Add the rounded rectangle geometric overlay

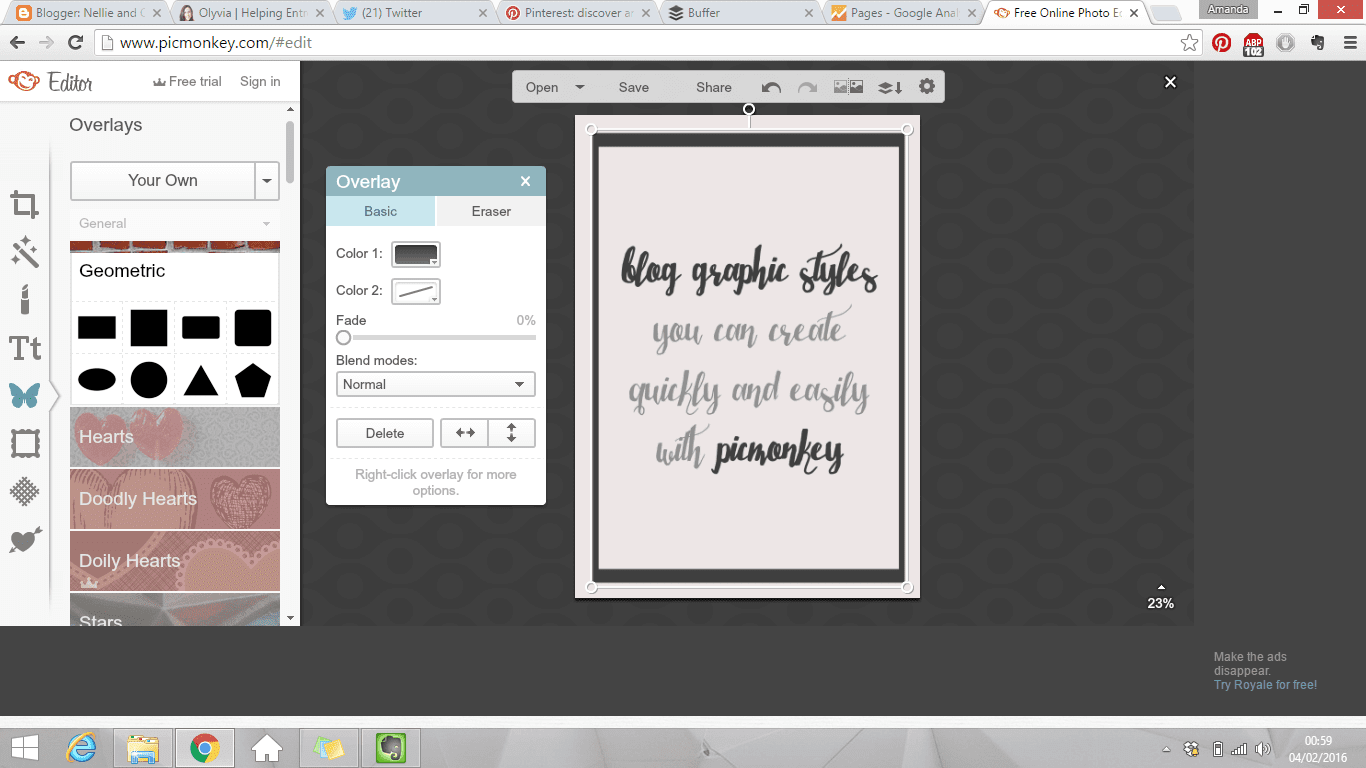click(x=201, y=327)
